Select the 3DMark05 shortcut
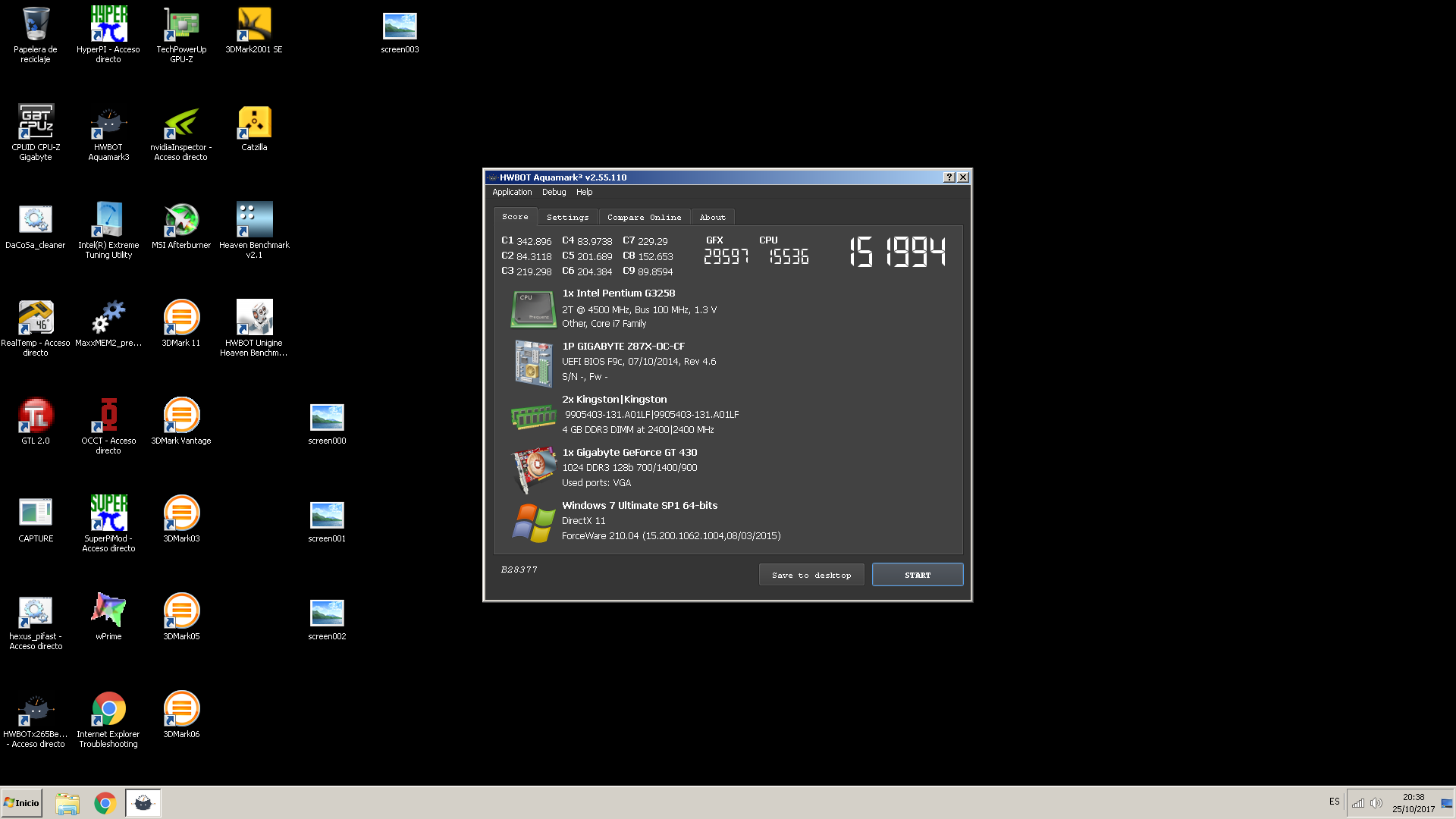This screenshot has height=819, width=1456. (x=181, y=617)
